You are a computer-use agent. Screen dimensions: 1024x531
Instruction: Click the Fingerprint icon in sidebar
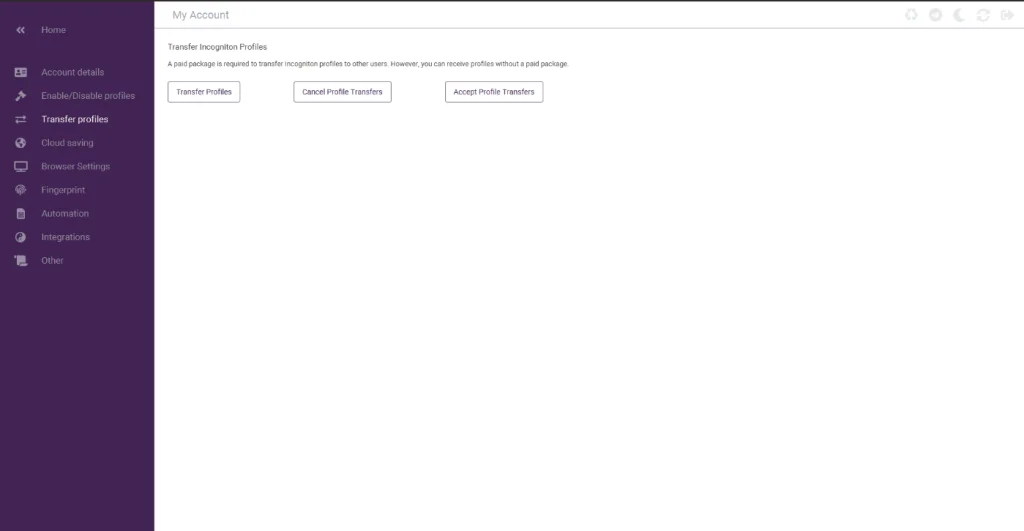20,190
